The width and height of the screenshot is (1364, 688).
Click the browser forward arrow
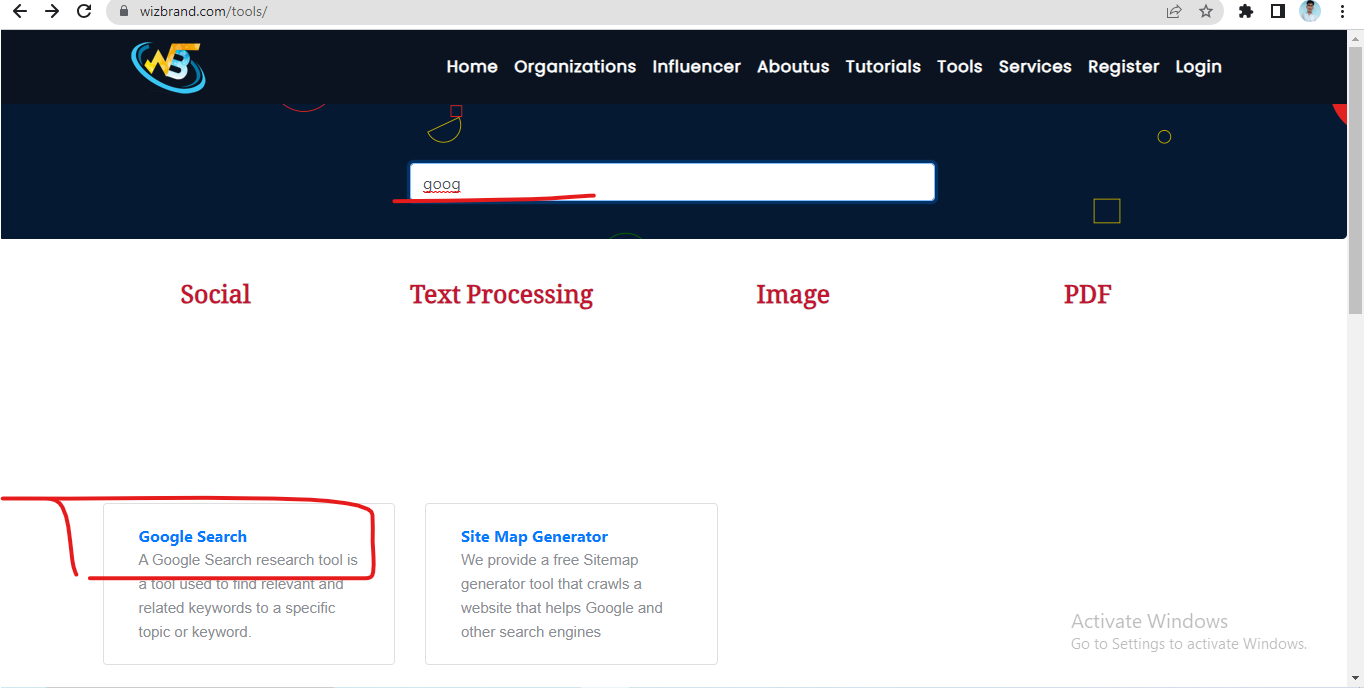click(54, 11)
